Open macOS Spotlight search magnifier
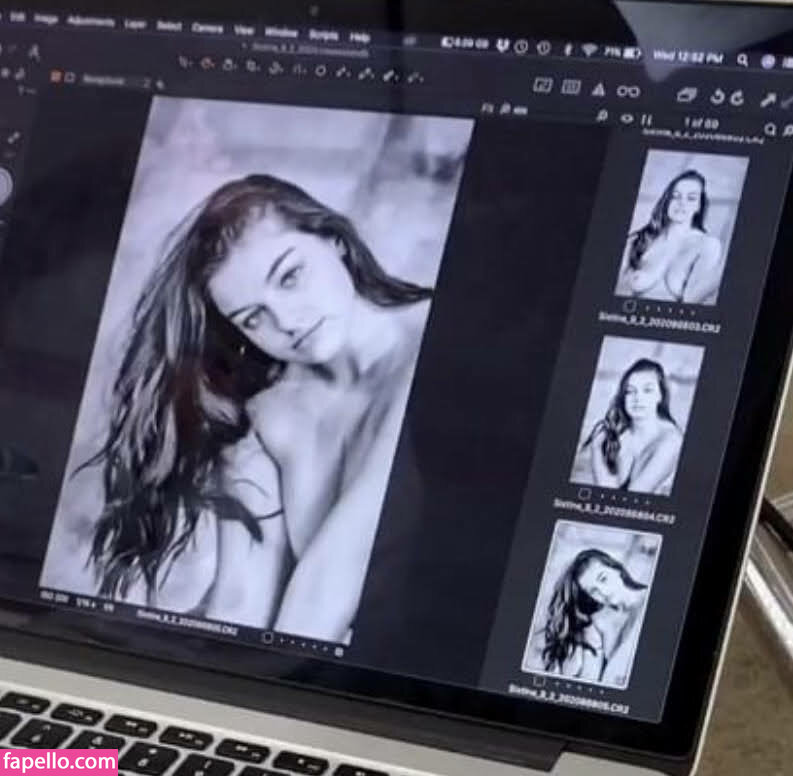 (x=742, y=60)
